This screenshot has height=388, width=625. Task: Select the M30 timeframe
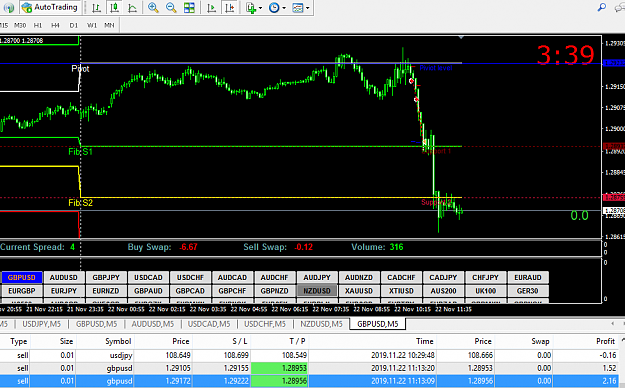20,25
